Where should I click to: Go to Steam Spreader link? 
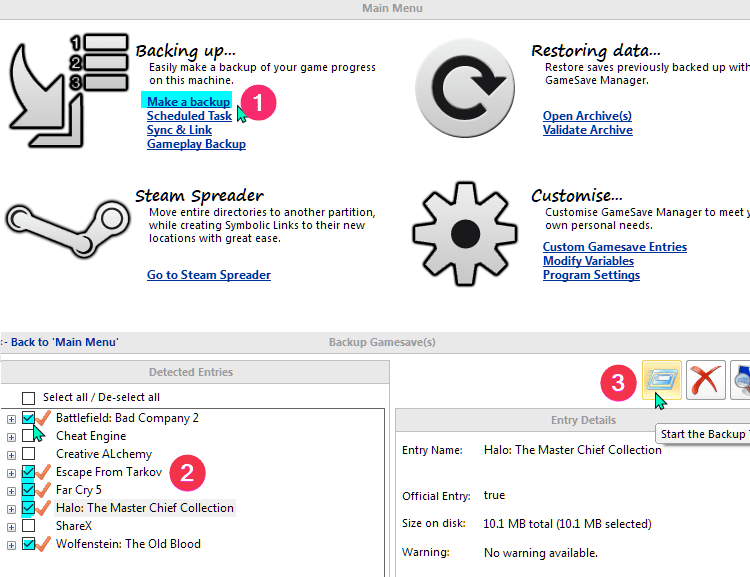click(x=209, y=275)
